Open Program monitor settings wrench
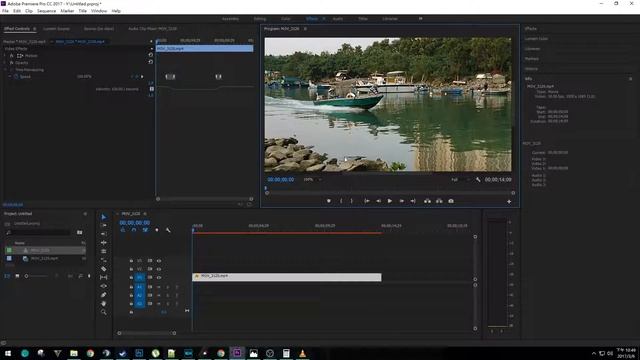The image size is (640, 360). (478, 180)
